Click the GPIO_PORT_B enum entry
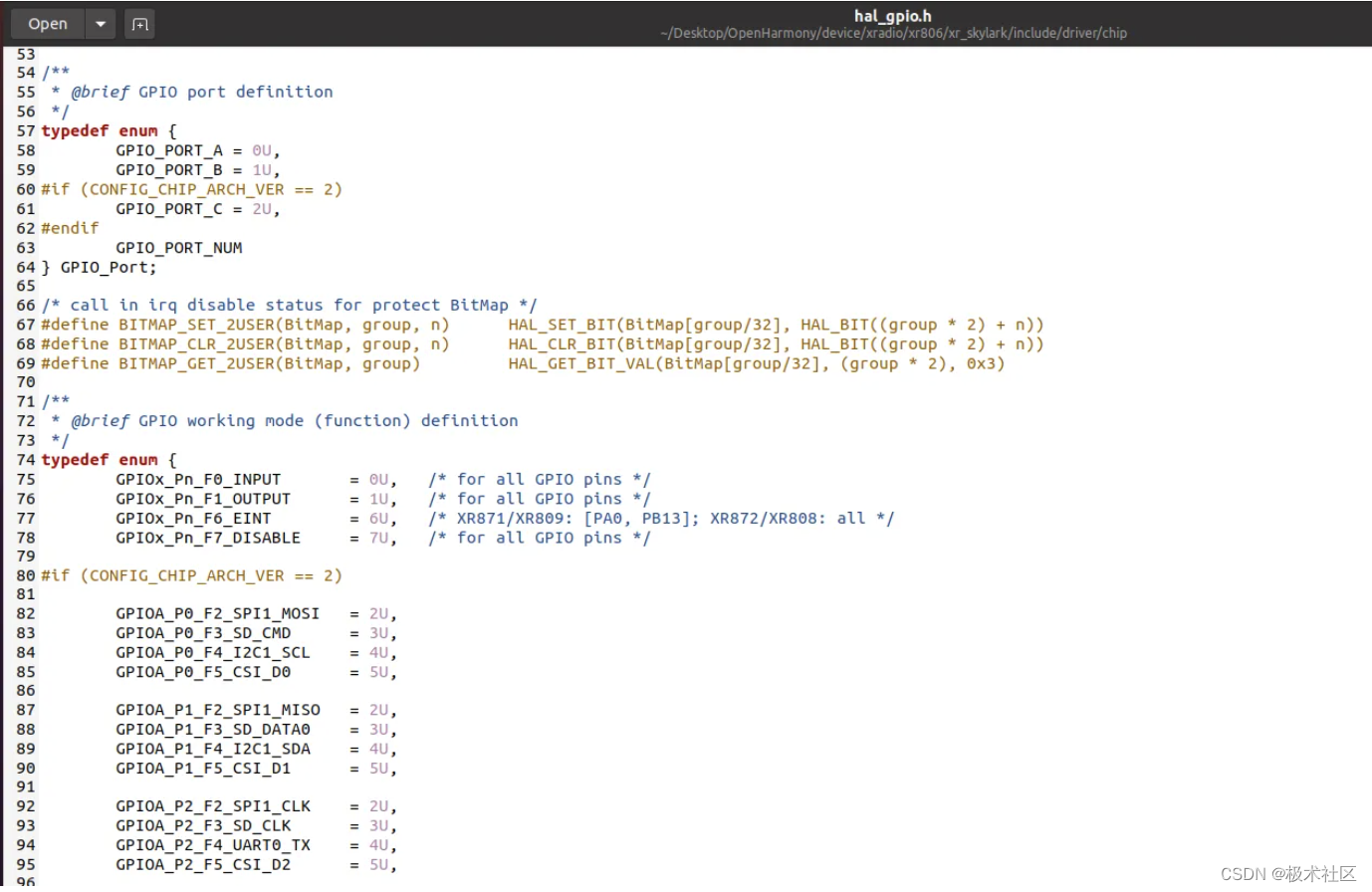Image resolution: width=1372 pixels, height=892 pixels. [x=169, y=170]
